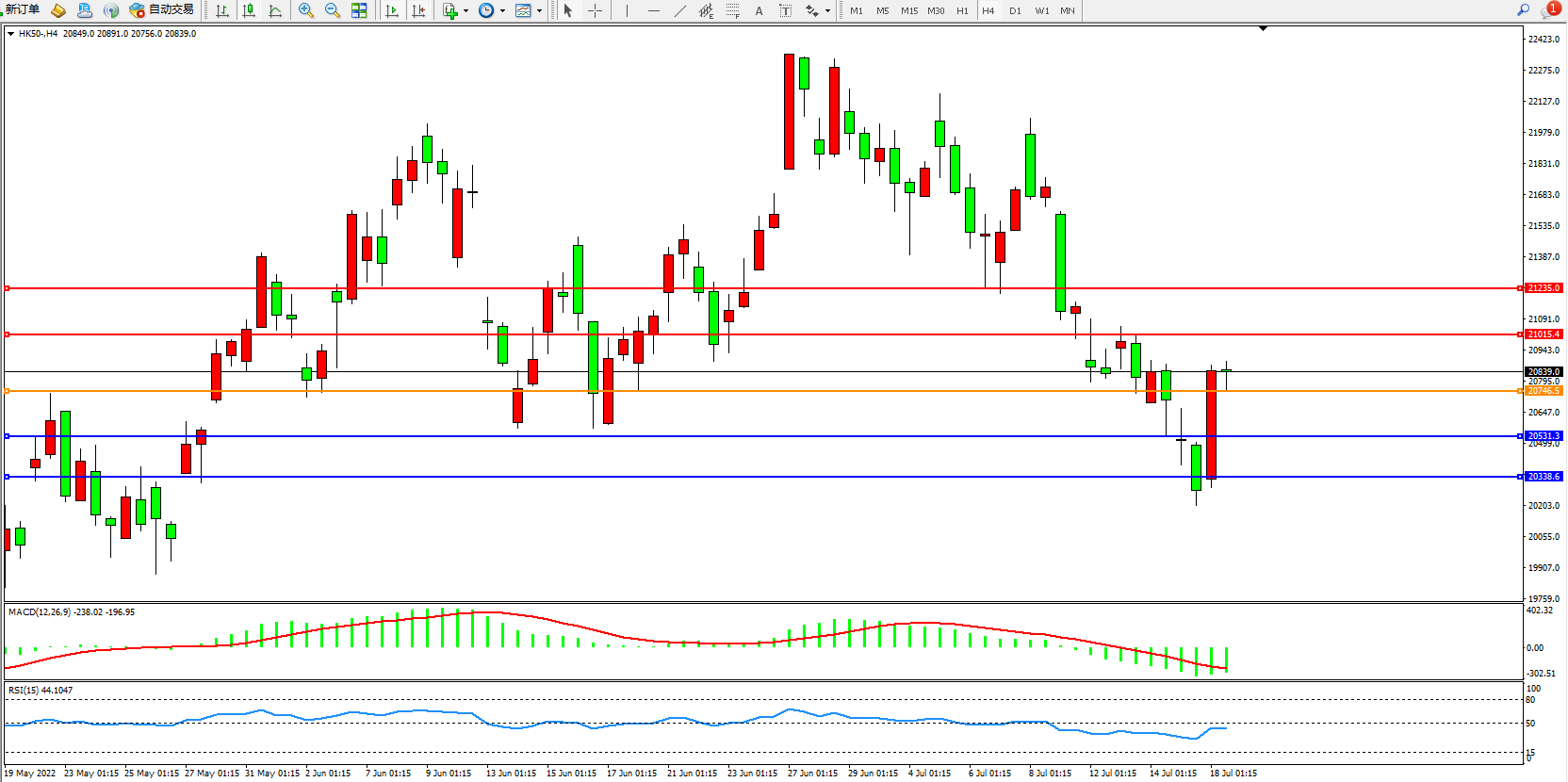Switch to the M15 timeframe

coord(908,11)
